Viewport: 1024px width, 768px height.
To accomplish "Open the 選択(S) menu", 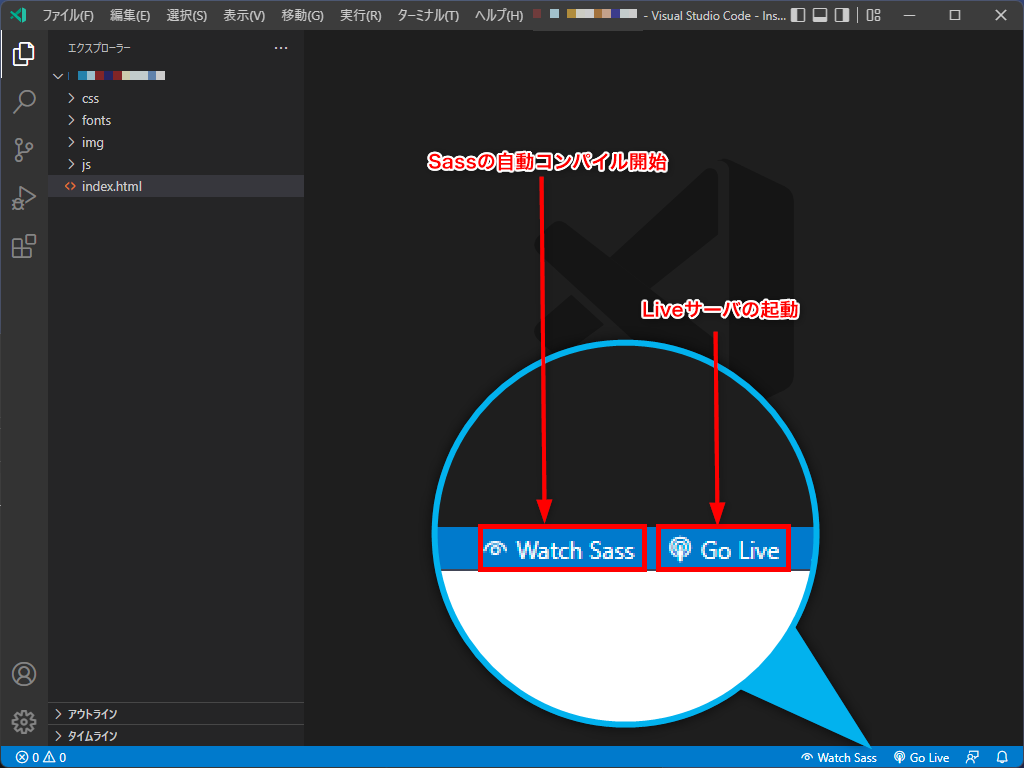I will click(x=187, y=15).
